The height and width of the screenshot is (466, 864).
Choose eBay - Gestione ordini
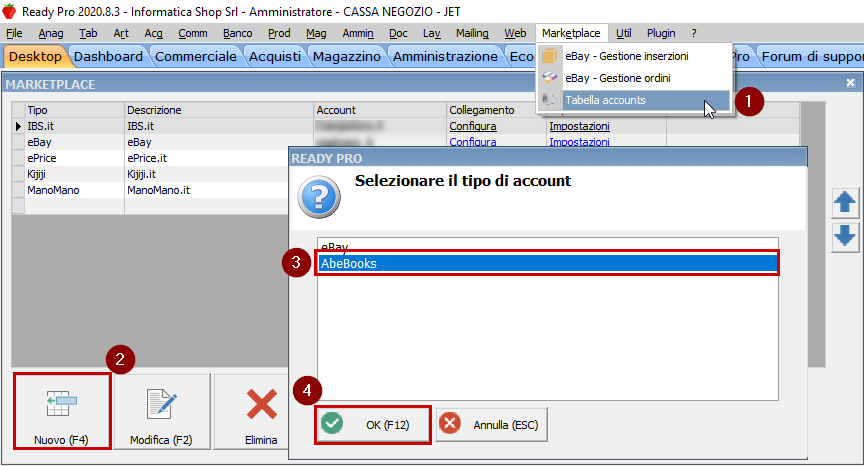point(634,78)
